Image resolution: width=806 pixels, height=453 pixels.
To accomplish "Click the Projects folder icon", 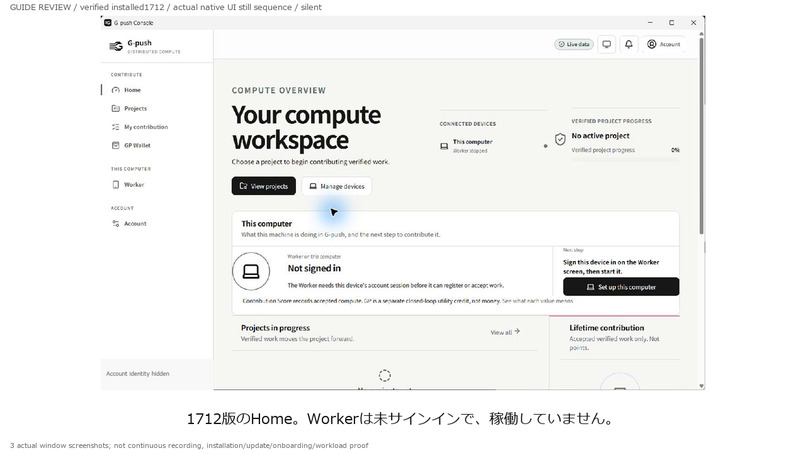I will [x=116, y=108].
